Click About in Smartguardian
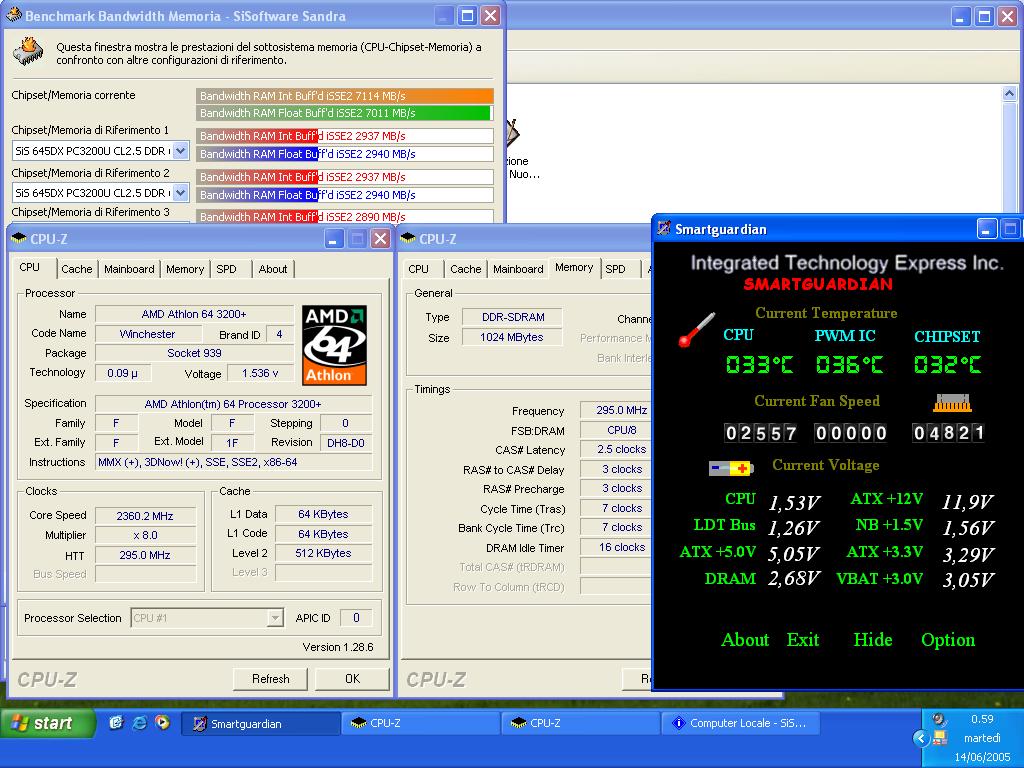The width and height of the screenshot is (1024, 768). (x=744, y=639)
